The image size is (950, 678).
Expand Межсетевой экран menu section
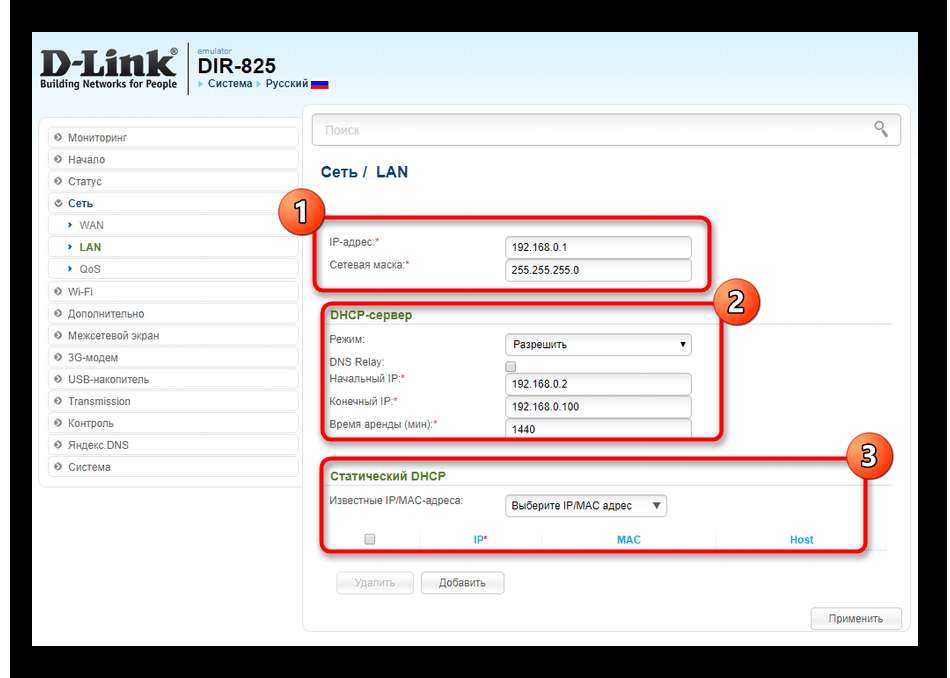[x=173, y=335]
